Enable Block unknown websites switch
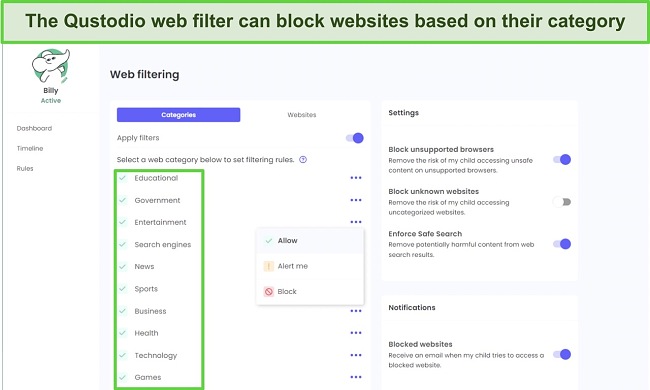The width and height of the screenshot is (650, 390). point(562,202)
